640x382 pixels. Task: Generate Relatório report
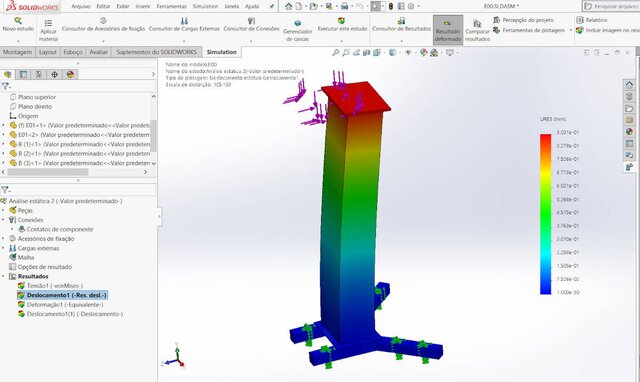pyautogui.click(x=592, y=20)
